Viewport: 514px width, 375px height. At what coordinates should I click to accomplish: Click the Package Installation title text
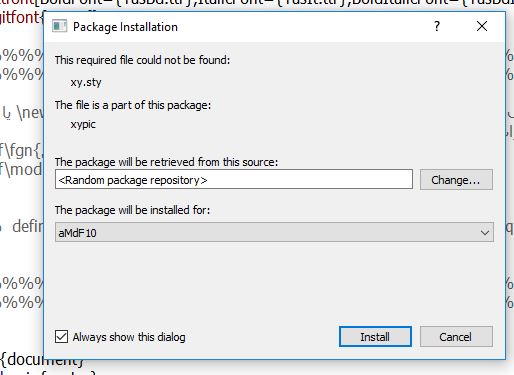point(125,27)
